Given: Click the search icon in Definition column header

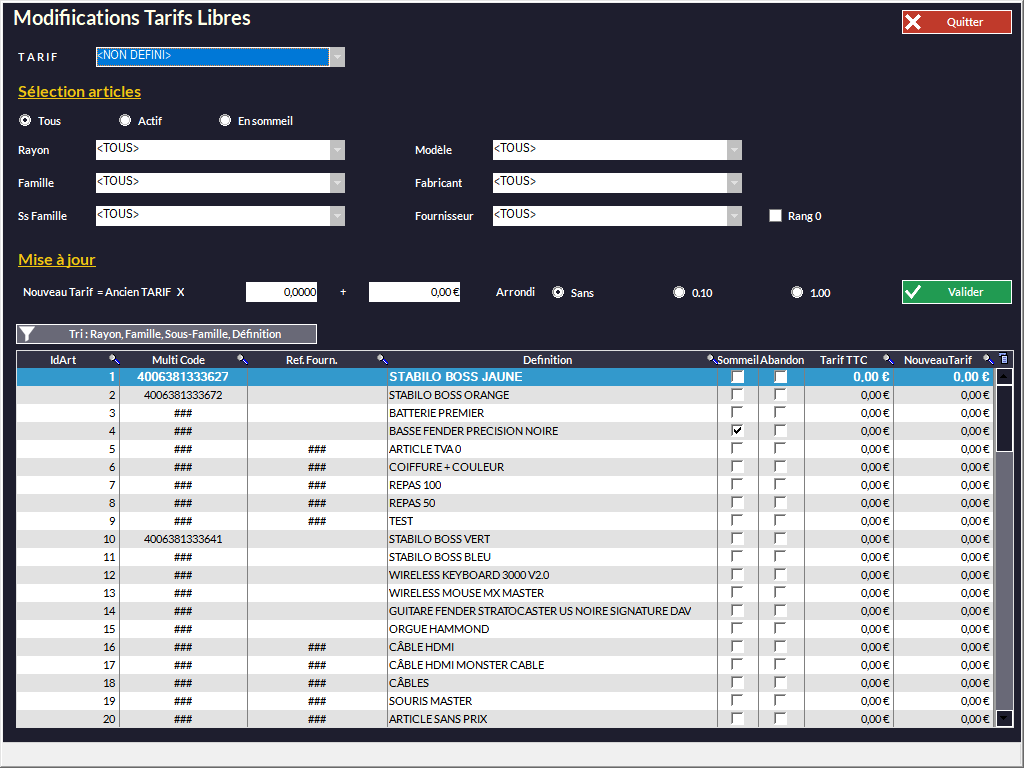Looking at the screenshot, I should [x=711, y=360].
